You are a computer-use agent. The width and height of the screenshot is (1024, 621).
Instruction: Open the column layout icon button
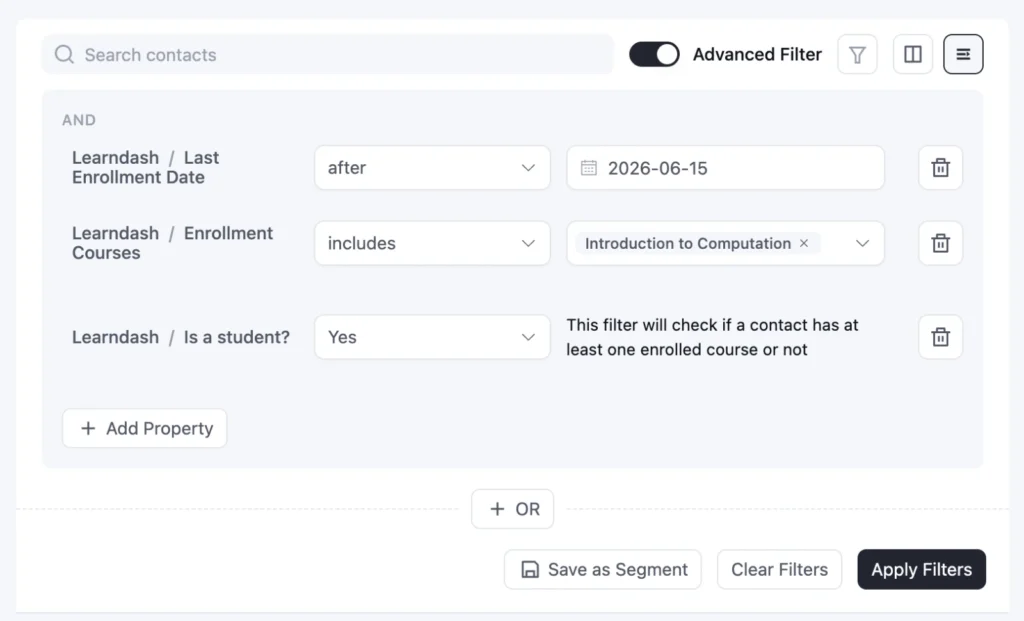tap(912, 54)
